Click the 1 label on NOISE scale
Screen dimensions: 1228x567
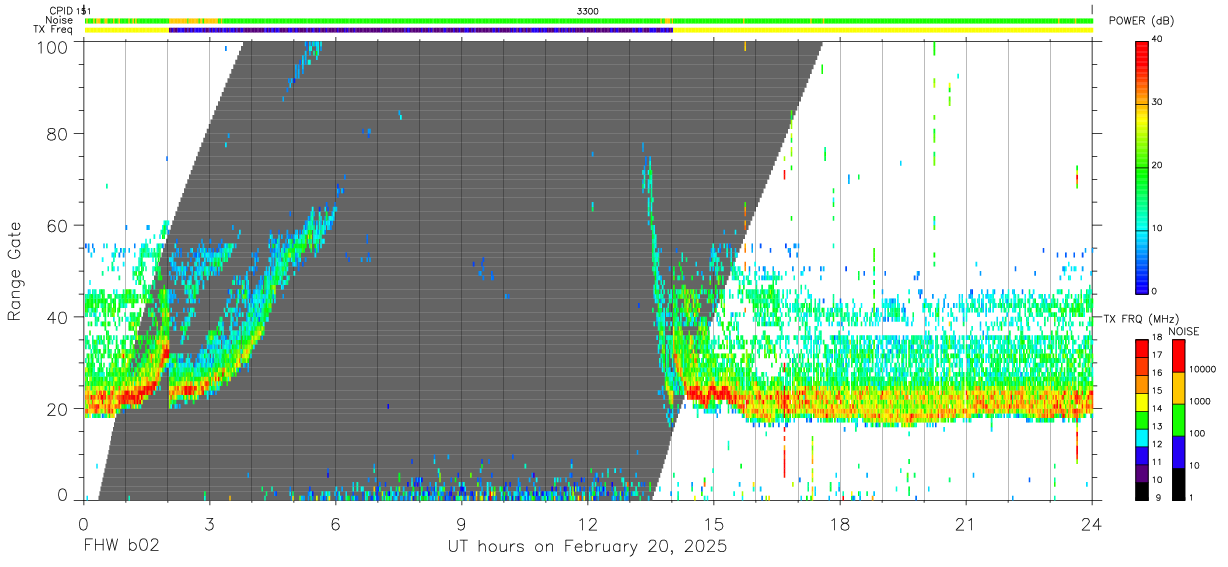pos(1190,498)
